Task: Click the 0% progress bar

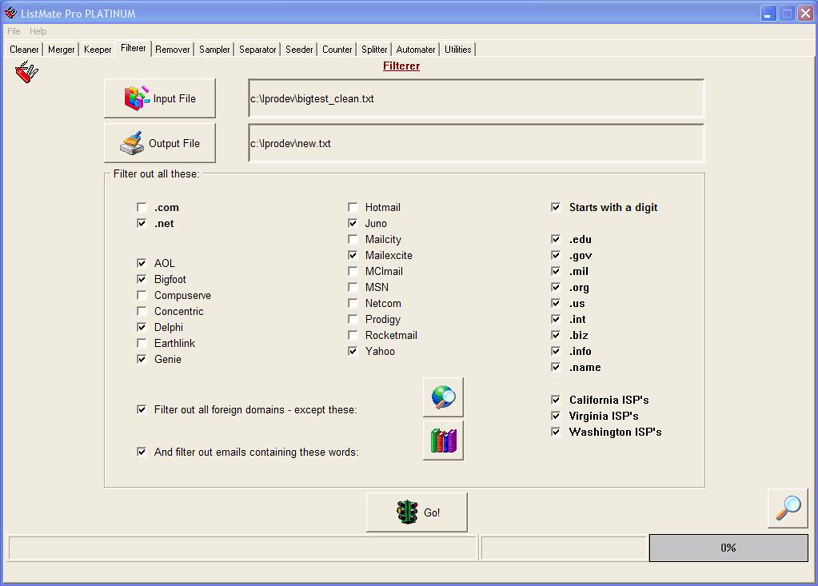Action: tap(728, 548)
